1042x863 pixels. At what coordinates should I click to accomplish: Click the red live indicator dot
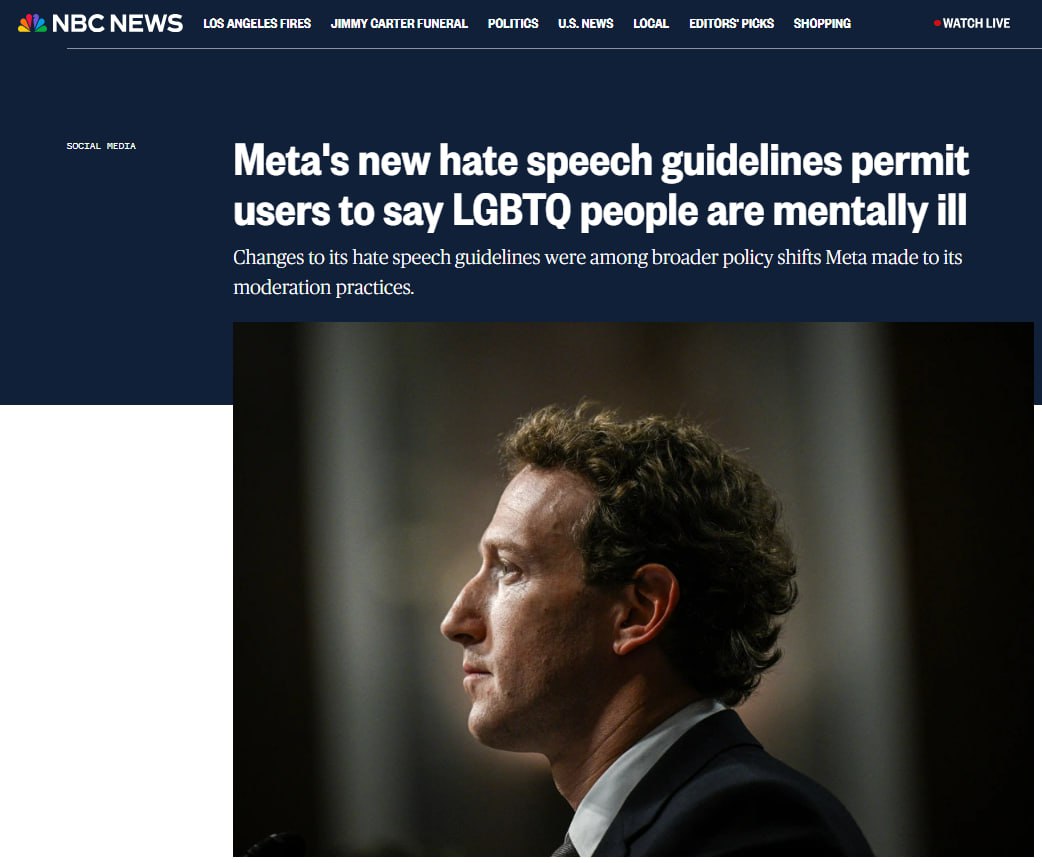point(937,23)
